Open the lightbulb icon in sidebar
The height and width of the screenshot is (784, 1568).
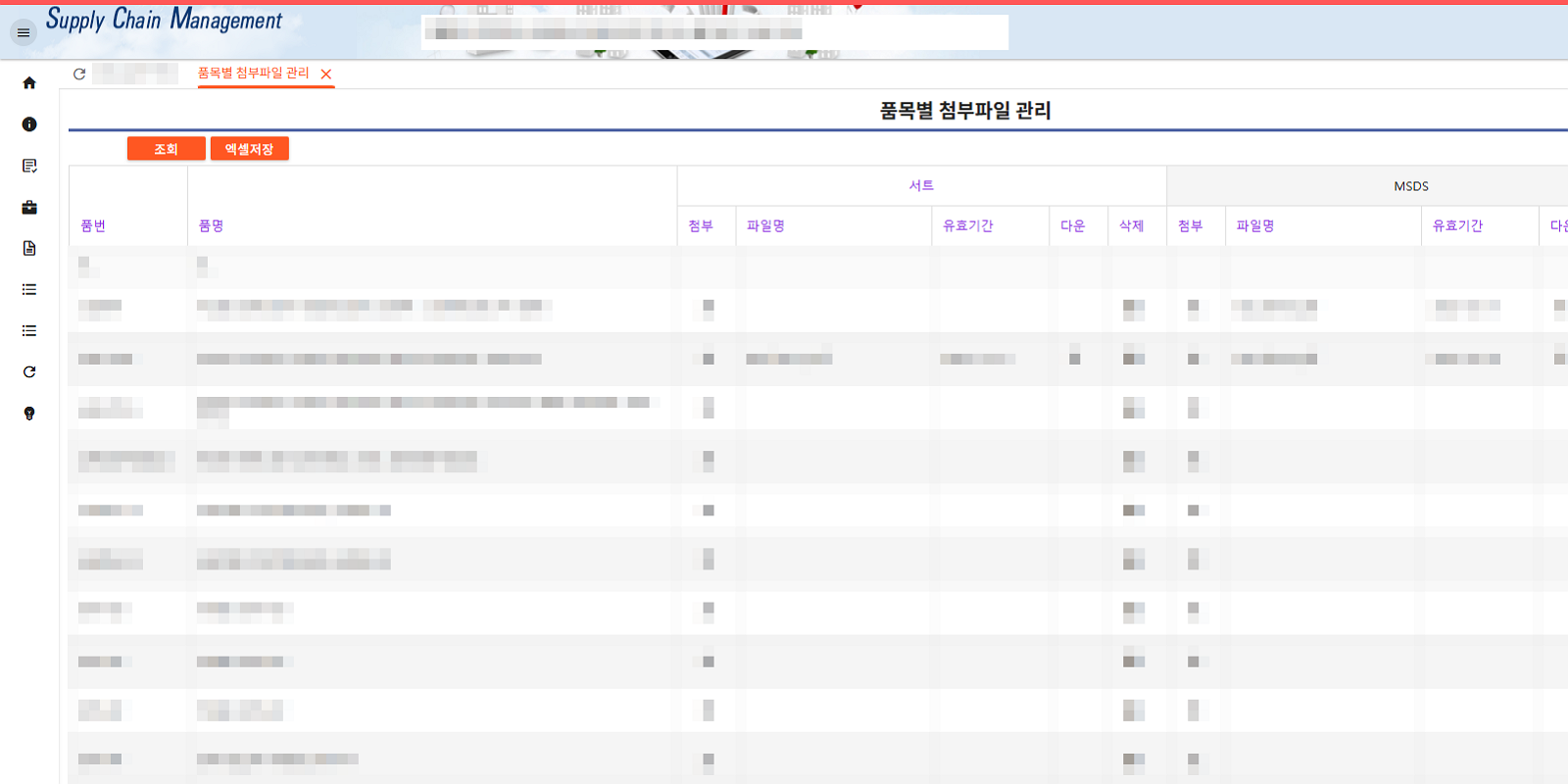(29, 414)
